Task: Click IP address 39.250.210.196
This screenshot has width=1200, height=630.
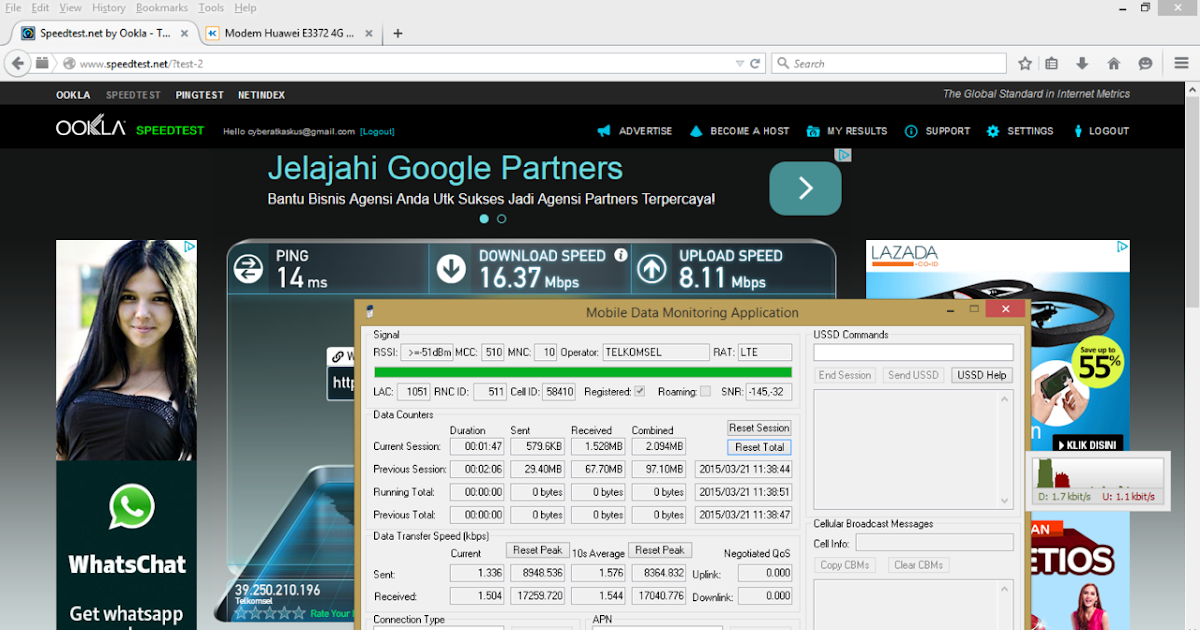Action: click(277, 590)
